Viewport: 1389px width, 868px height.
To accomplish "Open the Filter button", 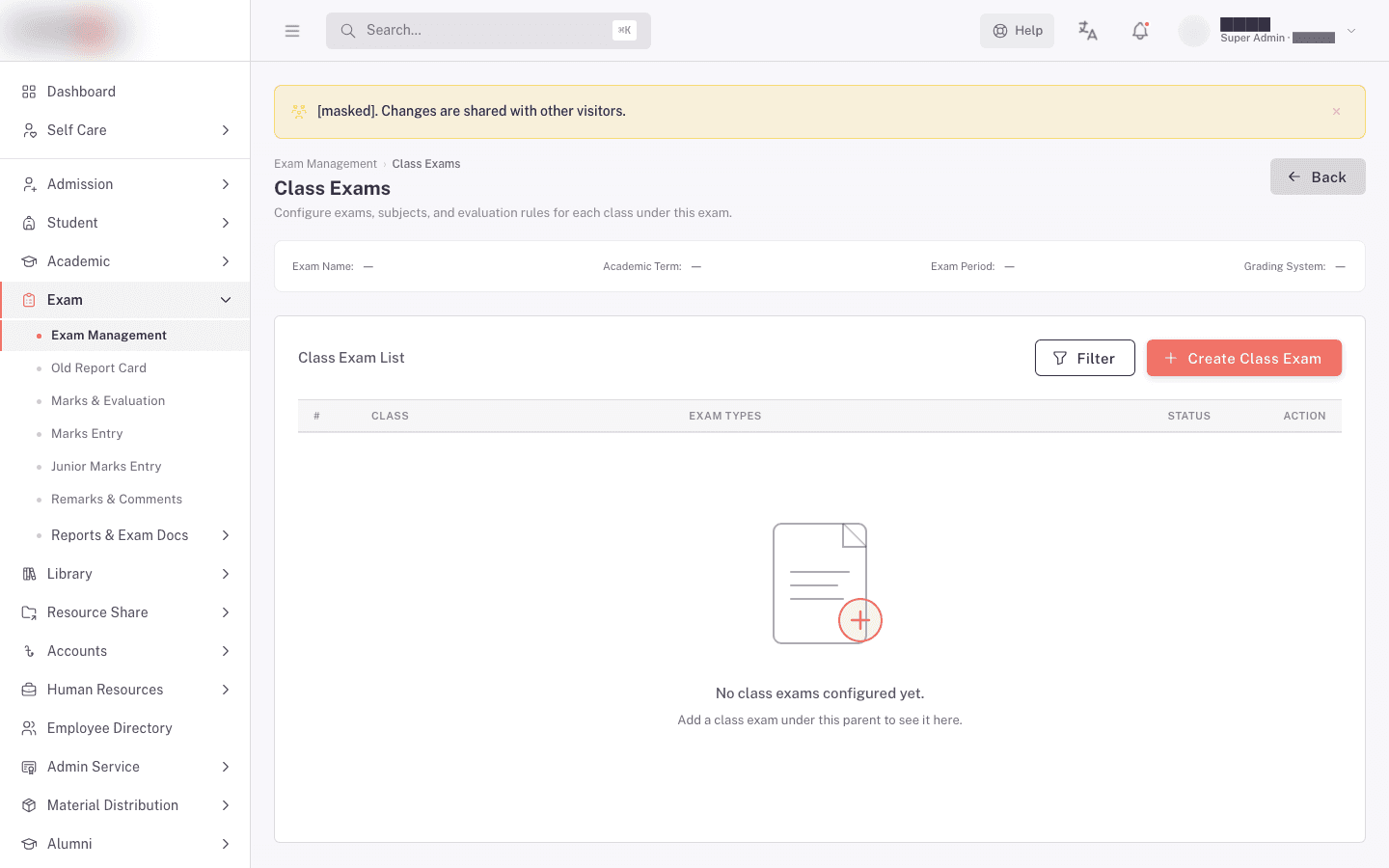I will [1085, 358].
